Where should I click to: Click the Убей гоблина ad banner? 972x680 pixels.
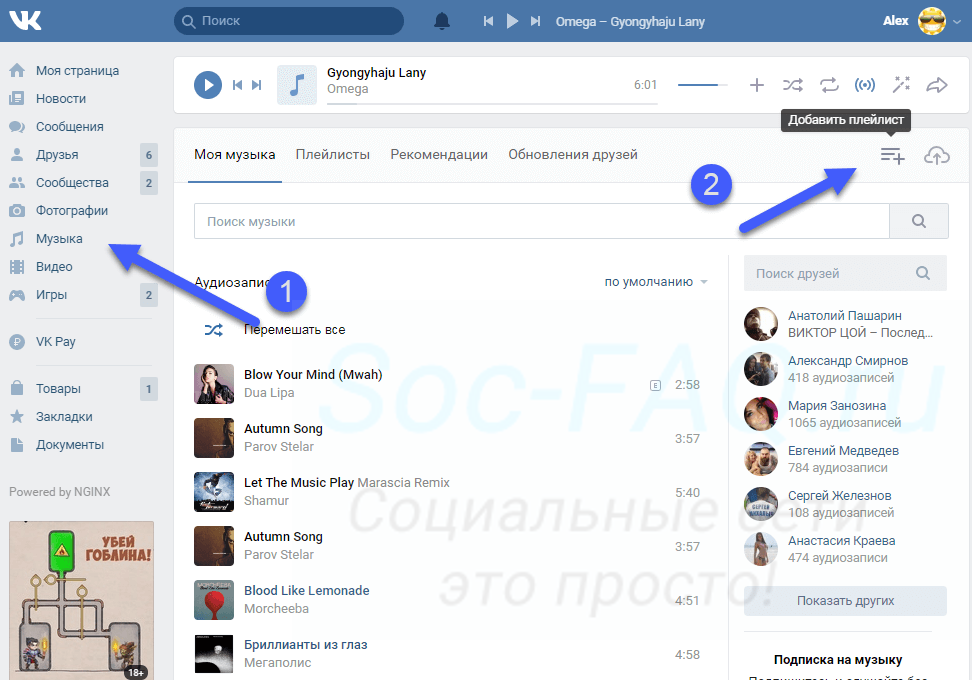(x=81, y=600)
